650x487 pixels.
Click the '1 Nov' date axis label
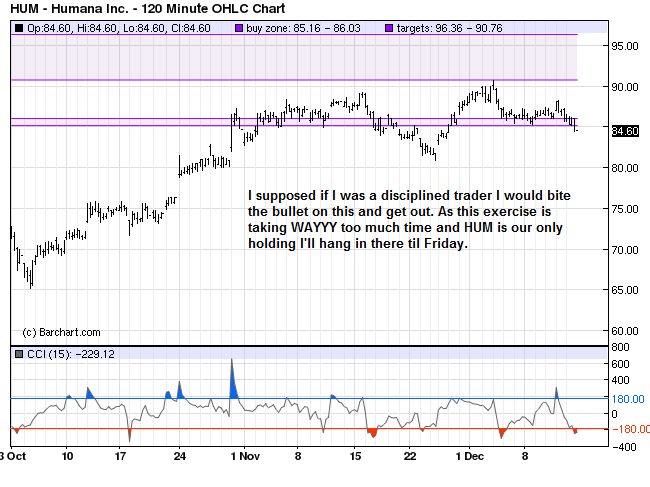pyautogui.click(x=245, y=456)
